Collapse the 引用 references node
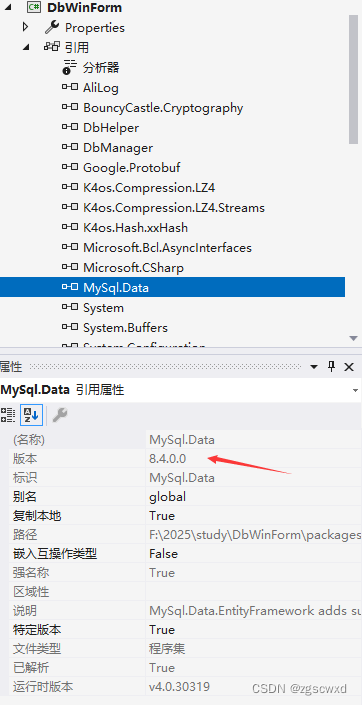The height and width of the screenshot is (705, 362). click(26, 47)
